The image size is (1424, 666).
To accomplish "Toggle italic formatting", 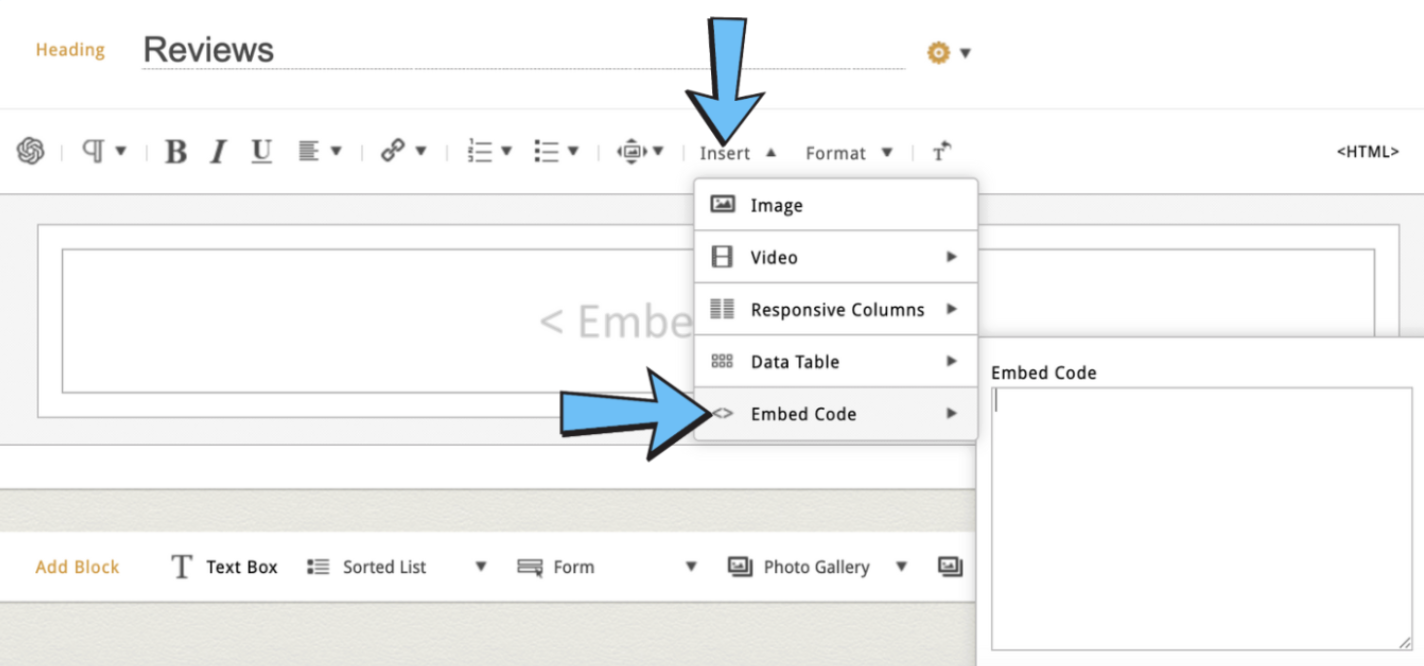I will pyautogui.click(x=218, y=152).
